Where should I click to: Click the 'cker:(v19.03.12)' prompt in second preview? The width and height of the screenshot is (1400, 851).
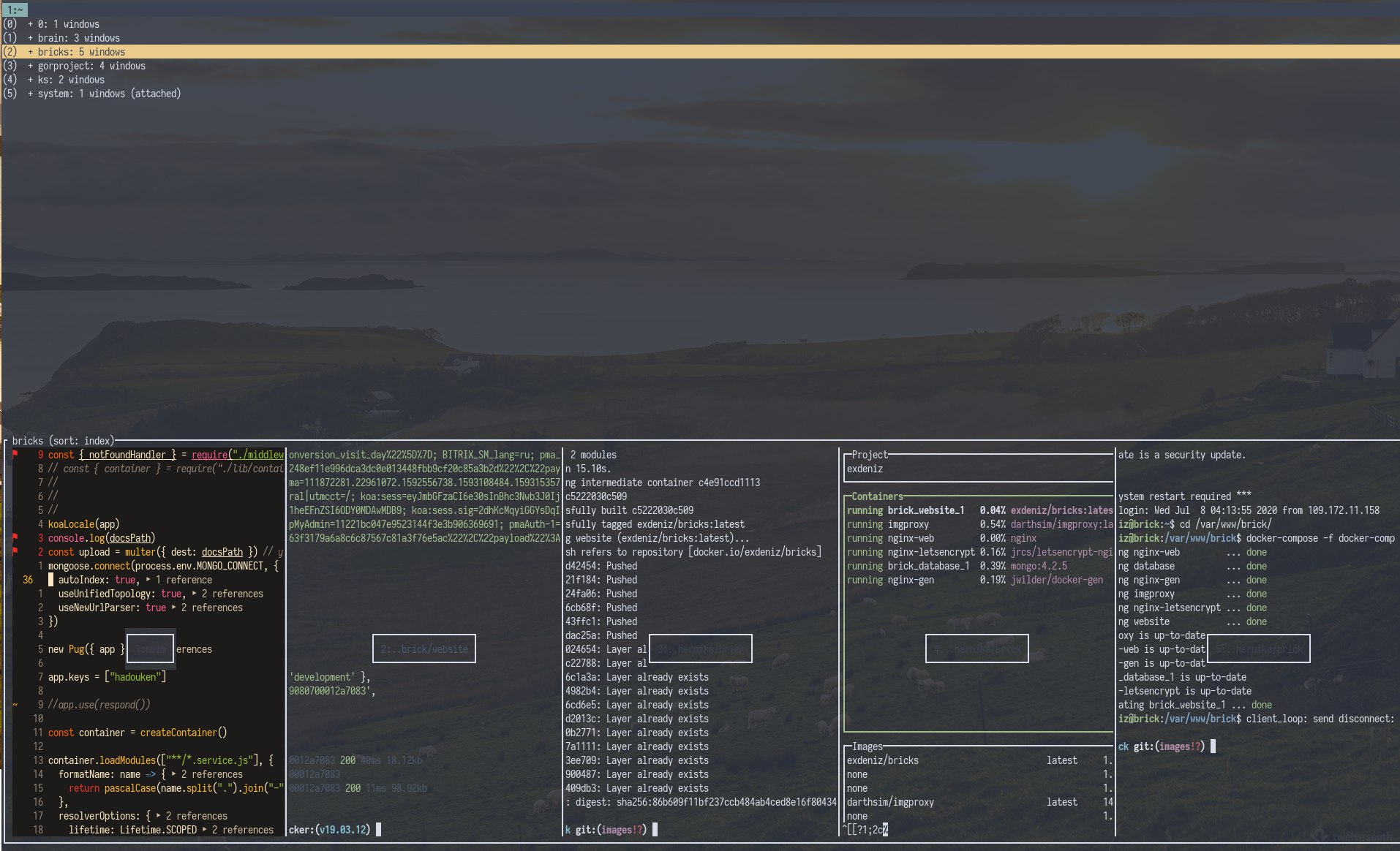point(329,830)
